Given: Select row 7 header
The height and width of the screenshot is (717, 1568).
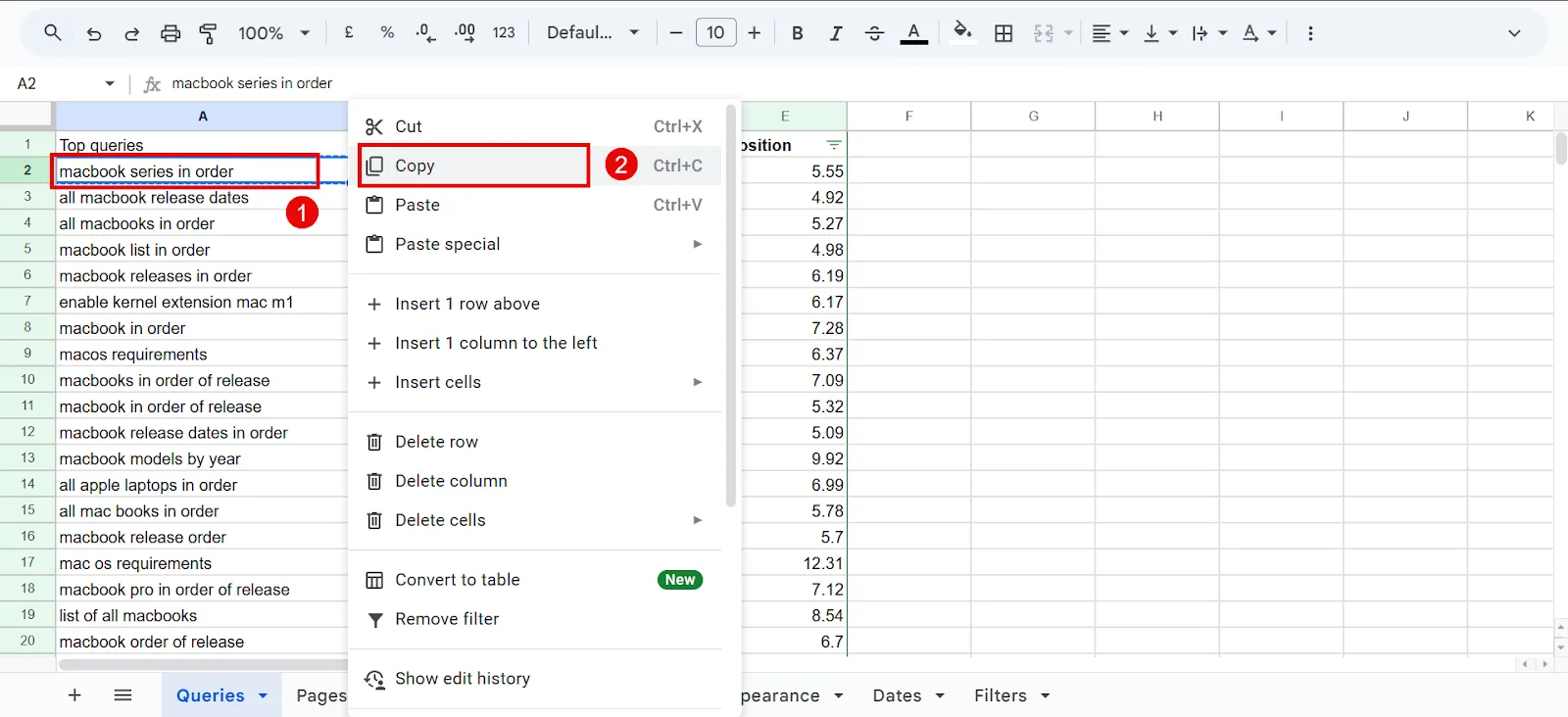Looking at the screenshot, I should tap(27, 302).
